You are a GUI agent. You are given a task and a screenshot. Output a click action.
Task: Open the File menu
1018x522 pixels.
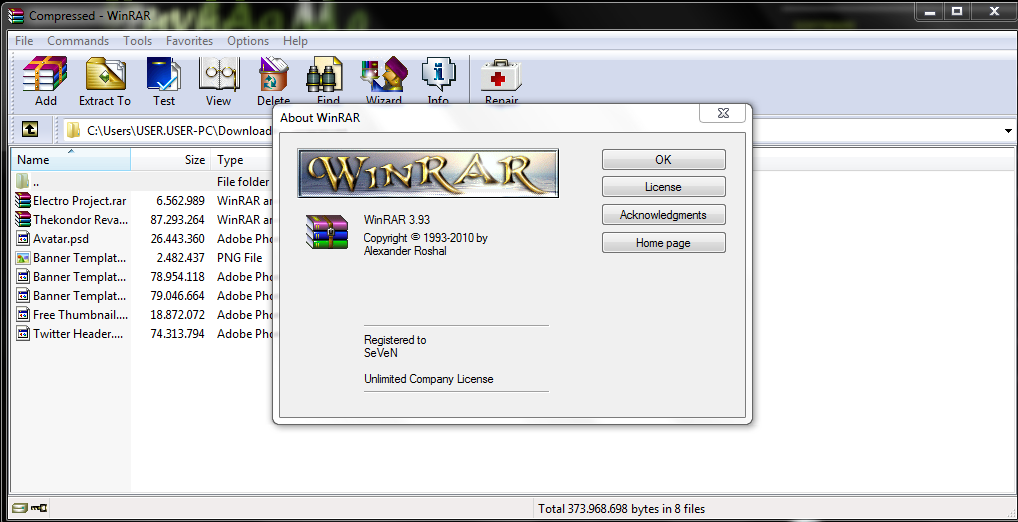click(x=24, y=41)
